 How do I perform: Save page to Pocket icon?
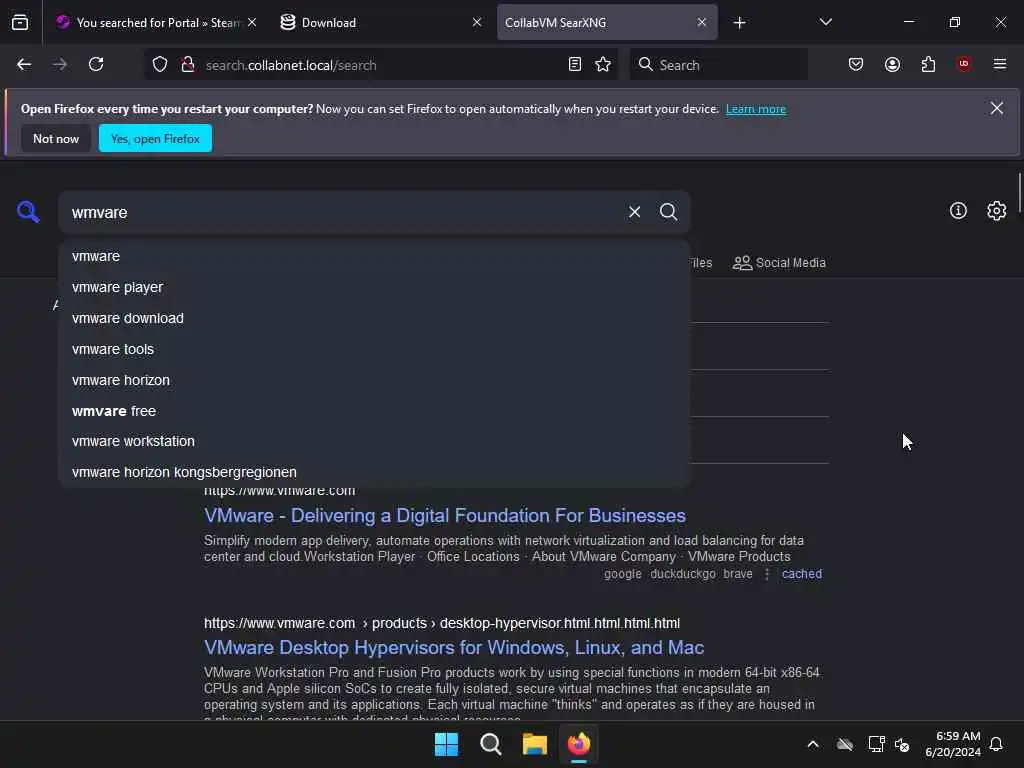(x=856, y=65)
